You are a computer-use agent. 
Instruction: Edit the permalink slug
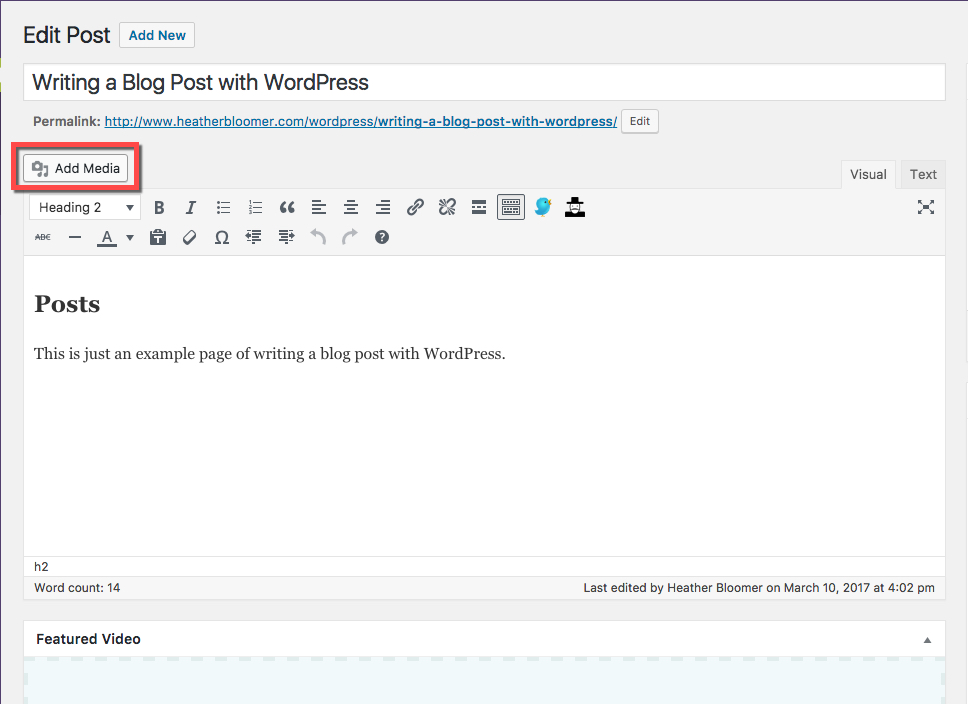(640, 121)
